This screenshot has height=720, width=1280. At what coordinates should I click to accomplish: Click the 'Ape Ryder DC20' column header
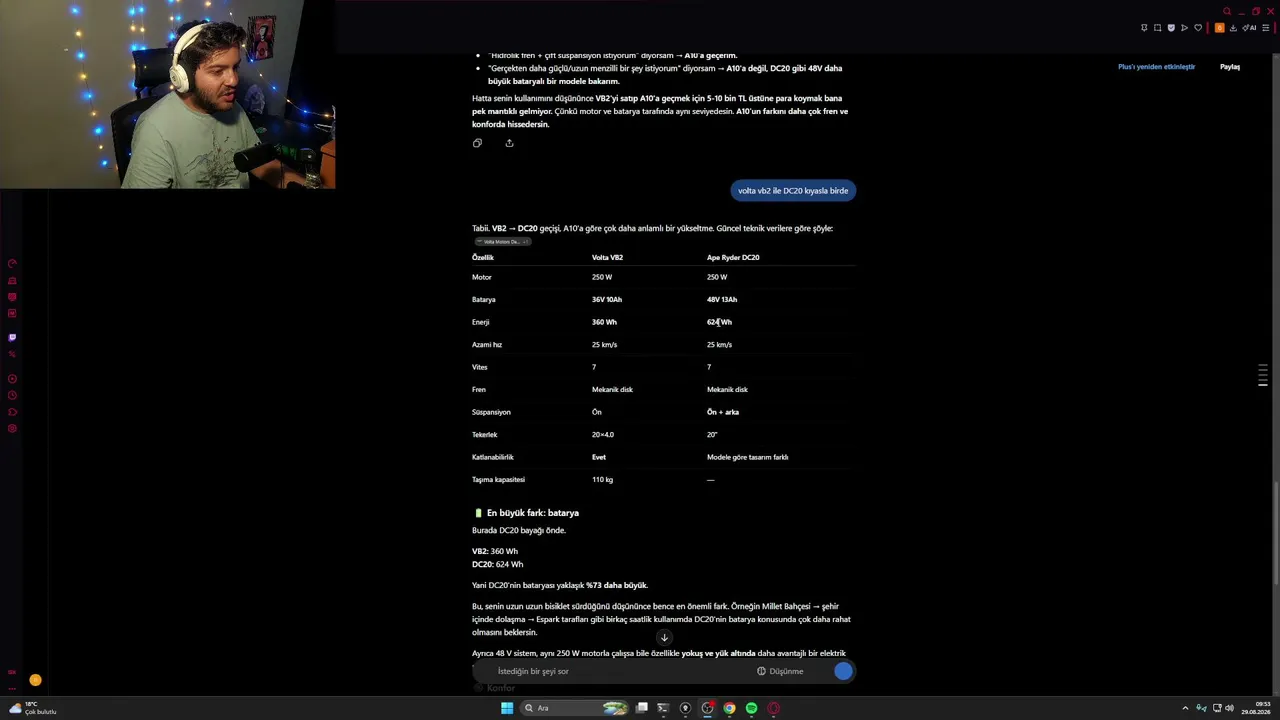click(733, 258)
